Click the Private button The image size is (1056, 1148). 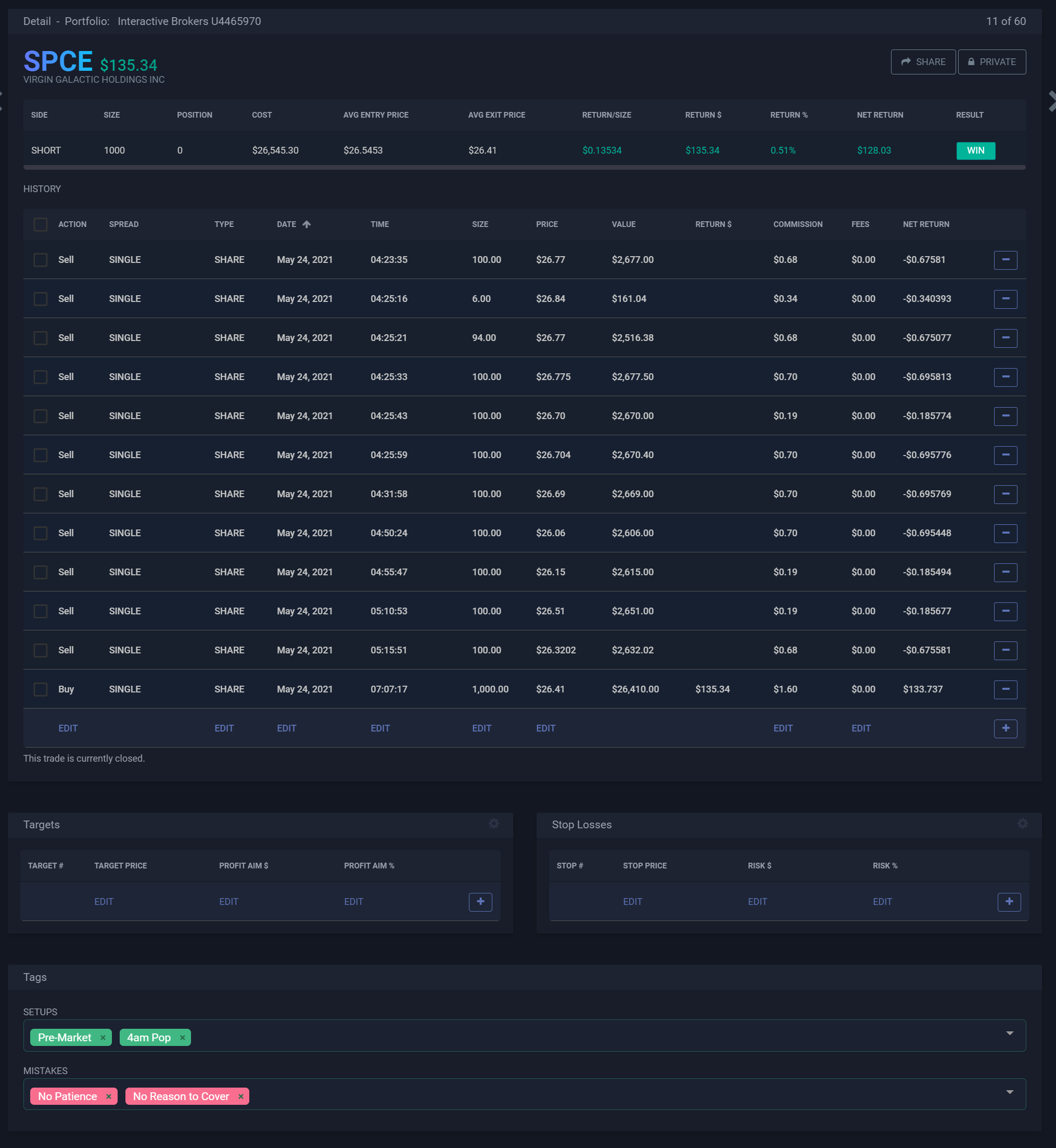pos(991,62)
